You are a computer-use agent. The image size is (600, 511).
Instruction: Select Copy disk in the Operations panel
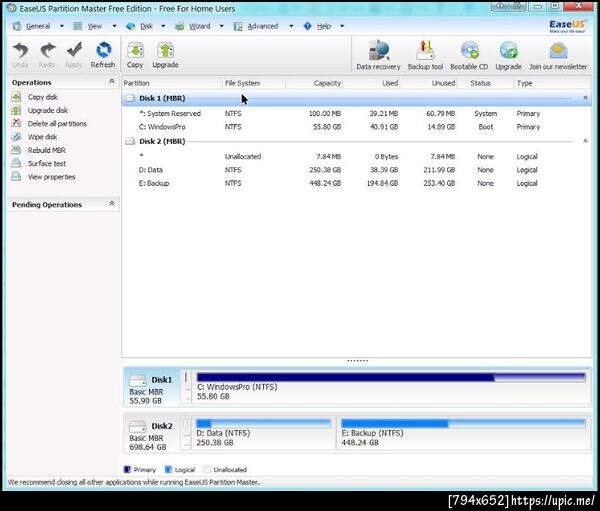coord(42,97)
